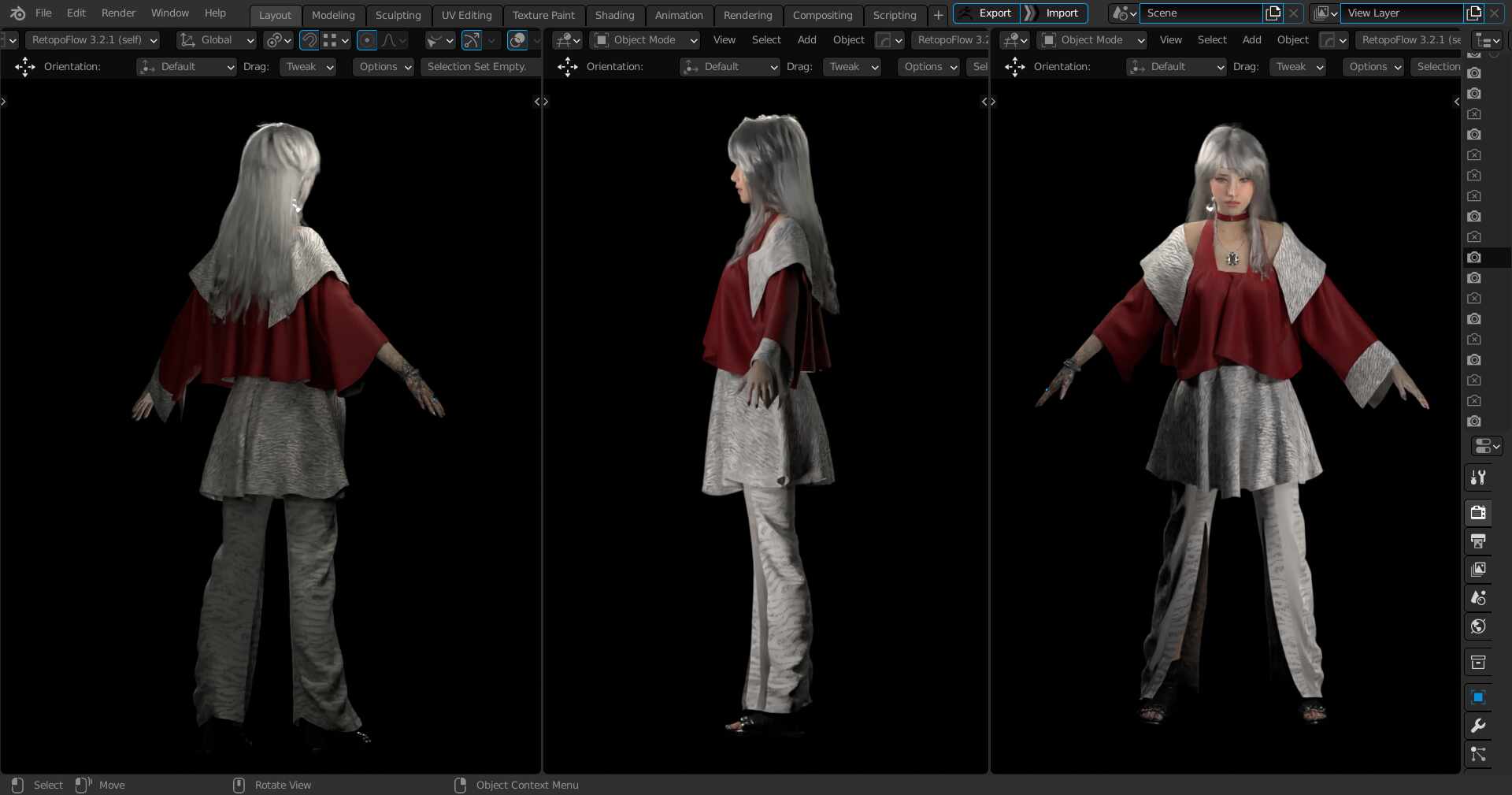Image resolution: width=1512 pixels, height=795 pixels.
Task: Select the Object Properties tab
Action: (1477, 697)
